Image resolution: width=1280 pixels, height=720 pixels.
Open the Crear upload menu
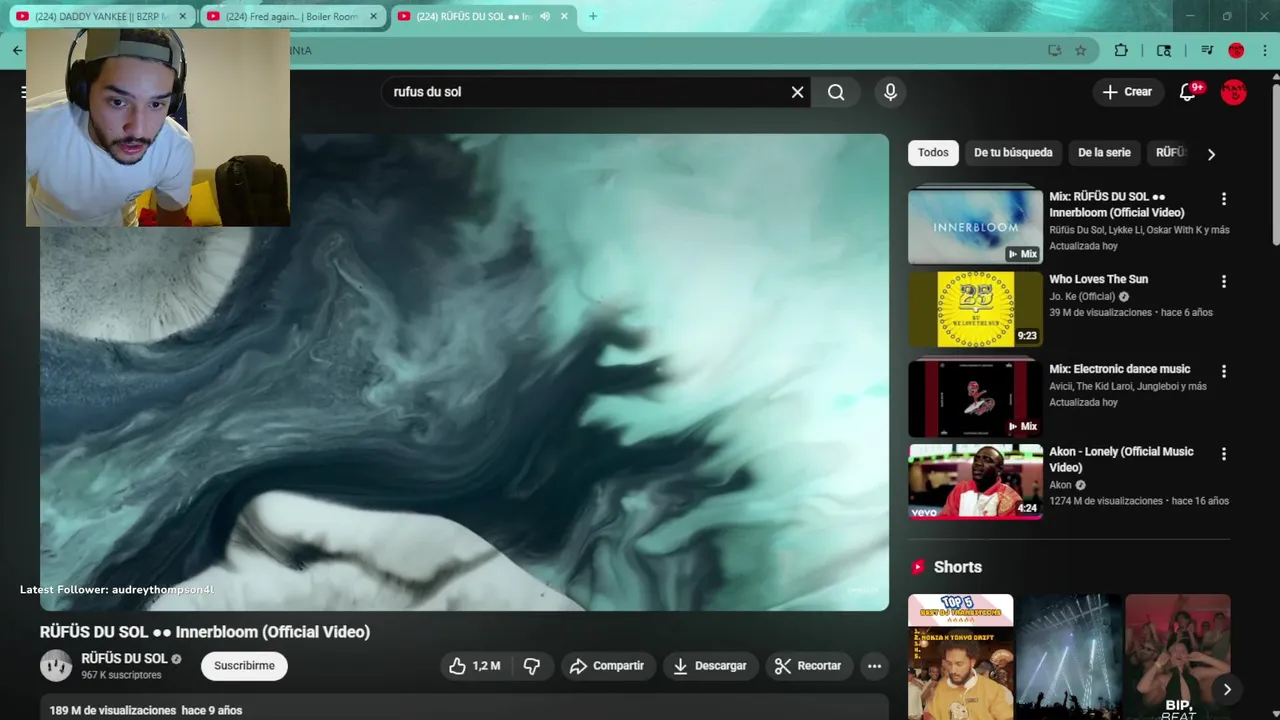pyautogui.click(x=1128, y=92)
